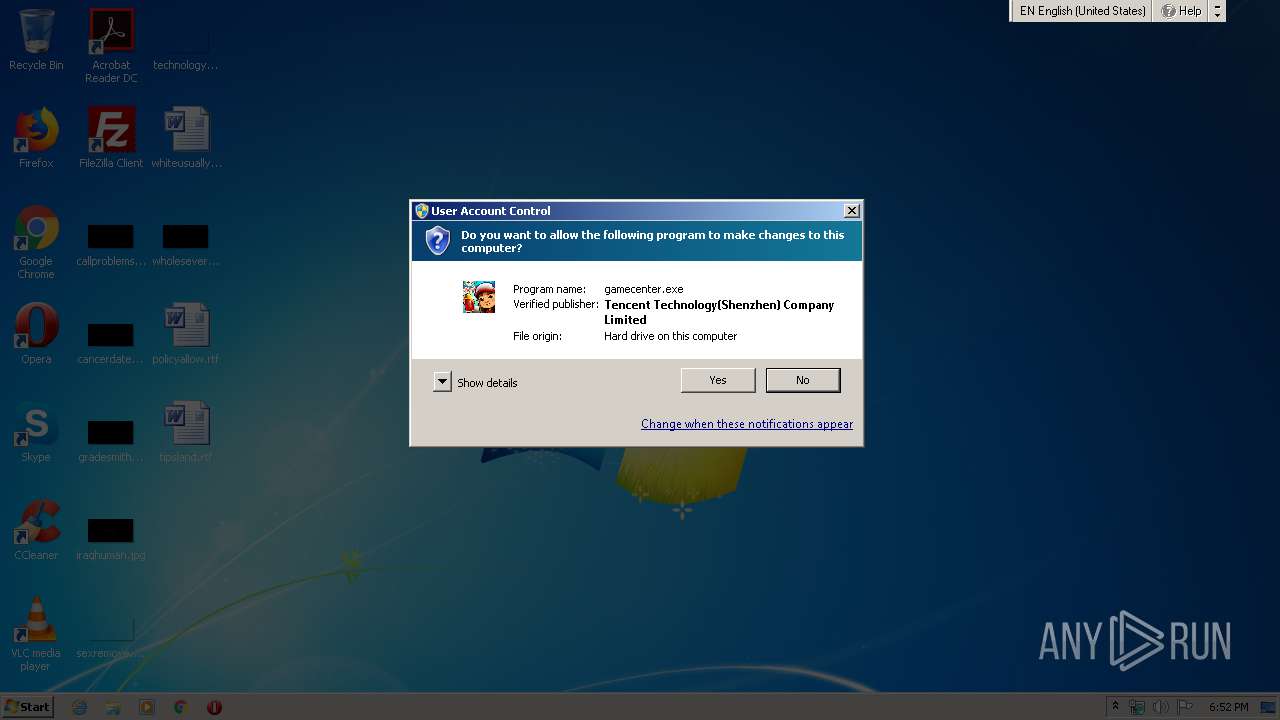The width and height of the screenshot is (1280, 720).
Task: Open Windows Explorer taskbar icon
Action: coord(113,707)
